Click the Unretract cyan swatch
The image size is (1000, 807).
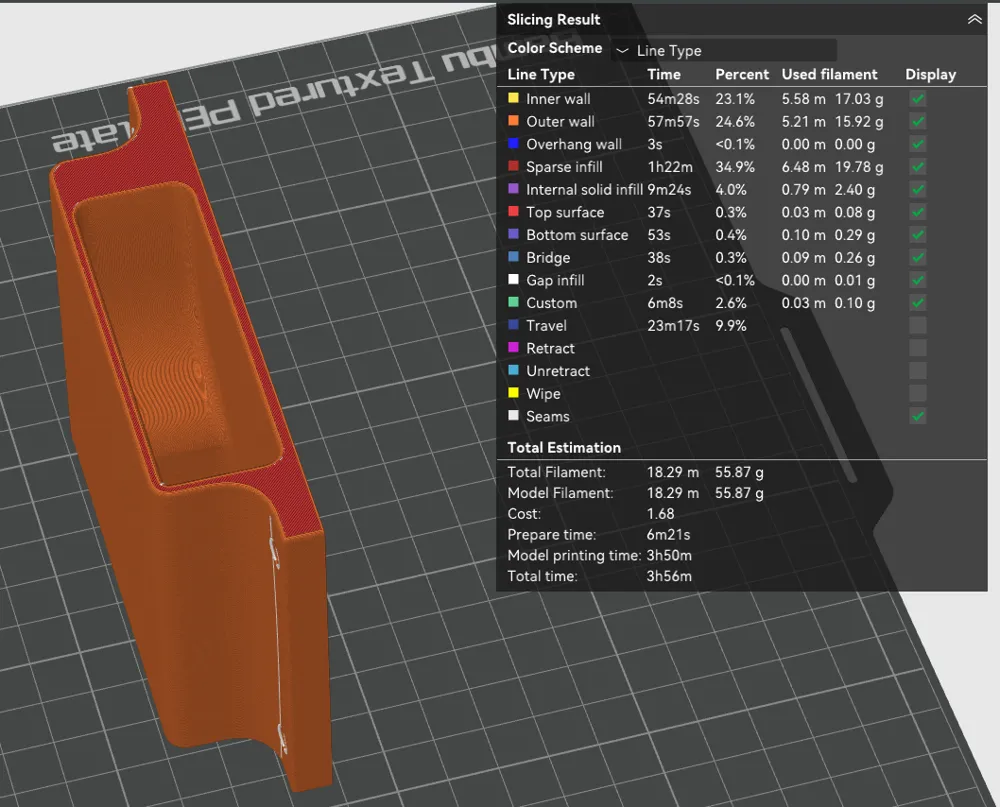pos(513,370)
